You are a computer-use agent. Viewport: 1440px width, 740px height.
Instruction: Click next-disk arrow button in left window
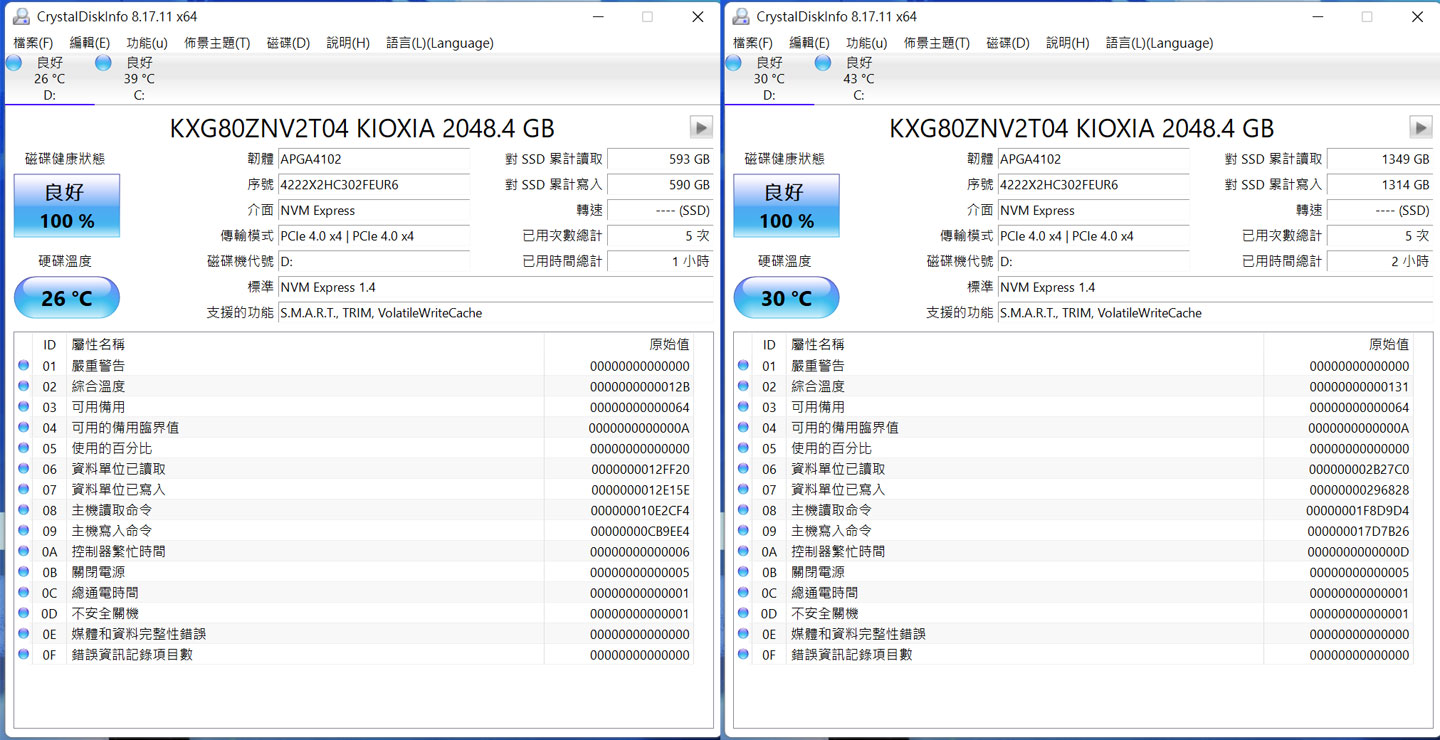(x=701, y=127)
